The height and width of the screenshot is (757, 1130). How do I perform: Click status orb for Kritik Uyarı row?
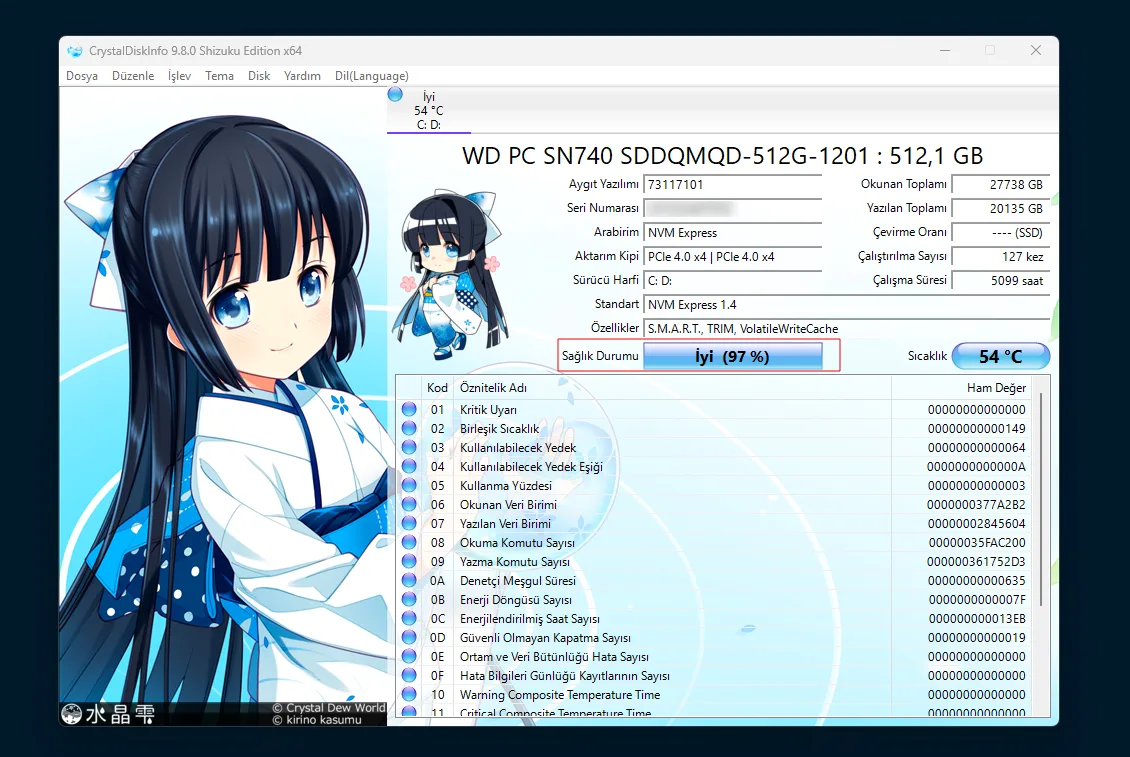tap(409, 410)
